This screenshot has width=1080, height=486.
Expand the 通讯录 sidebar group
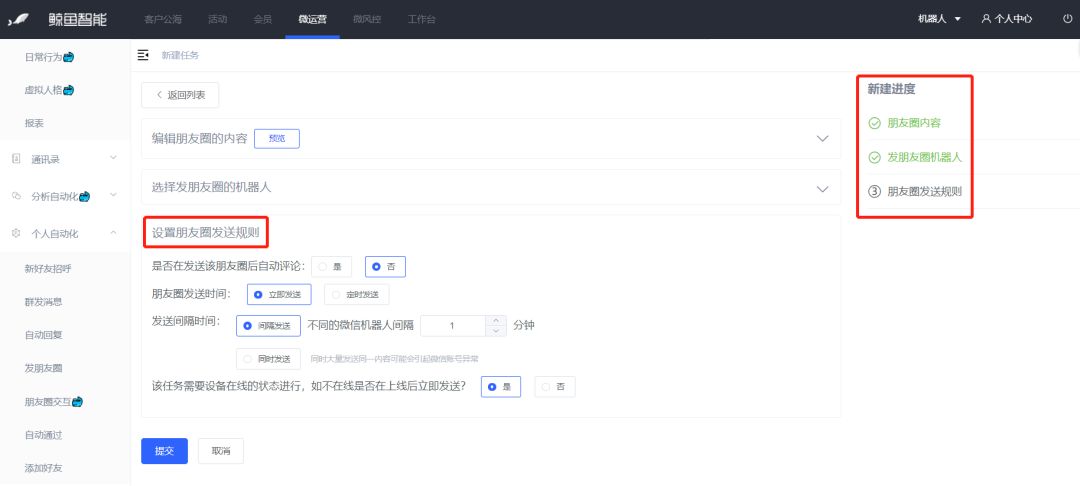(114, 158)
